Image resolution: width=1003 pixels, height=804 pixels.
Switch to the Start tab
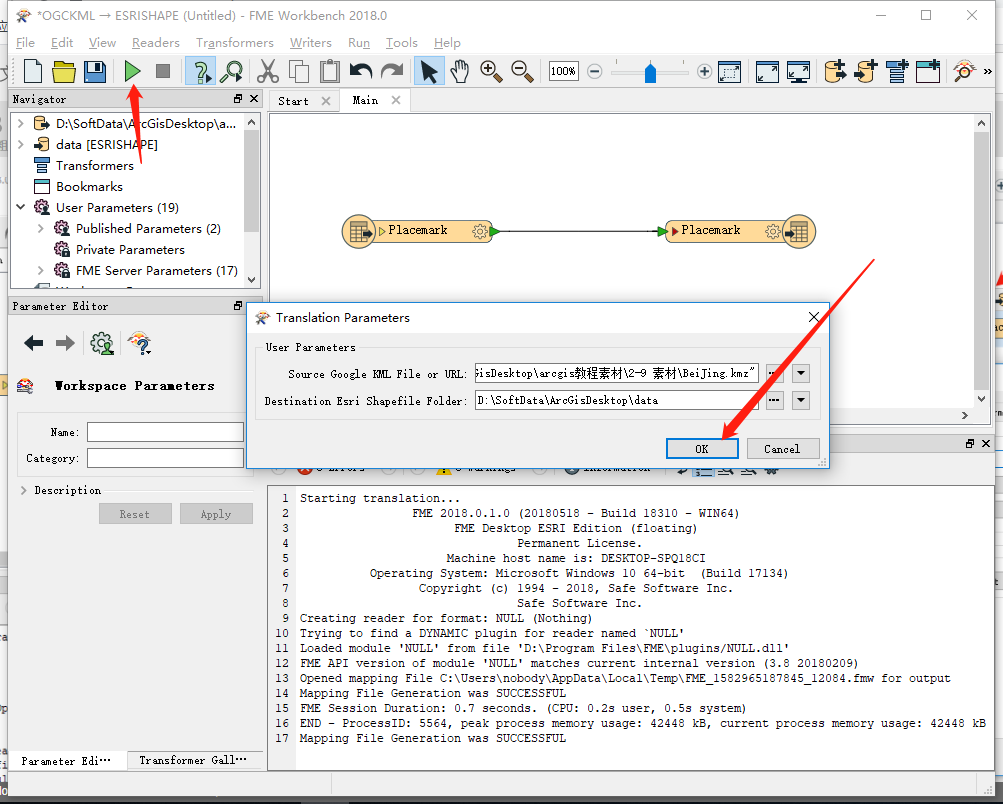coord(294,101)
